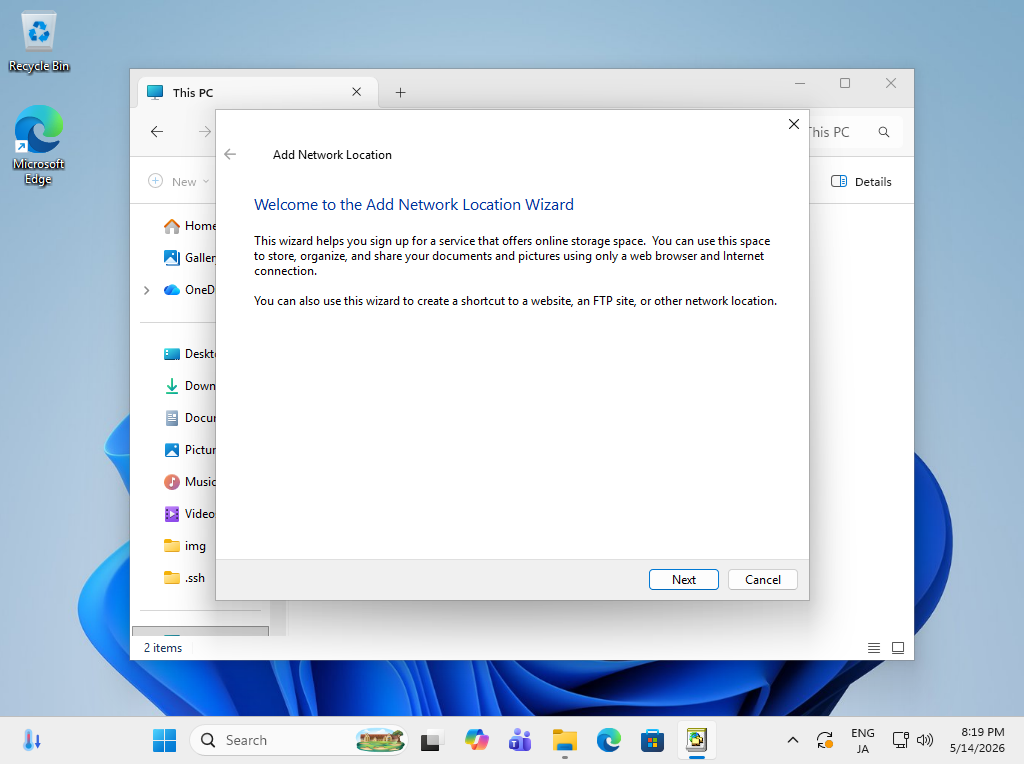The height and width of the screenshot is (764, 1024).
Task: Open the volume control in system tray
Action: click(x=925, y=740)
